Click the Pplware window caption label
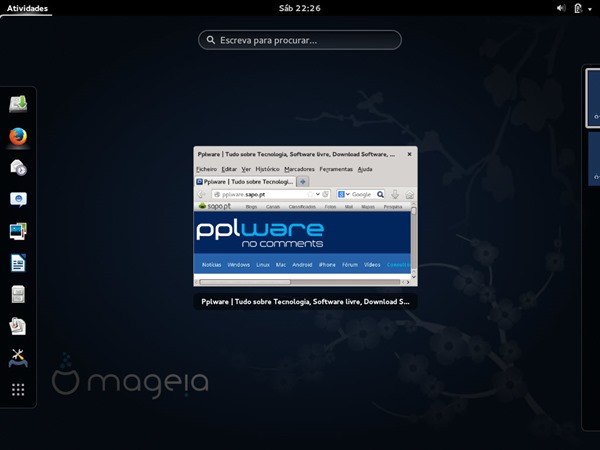600x450 pixels. click(305, 302)
